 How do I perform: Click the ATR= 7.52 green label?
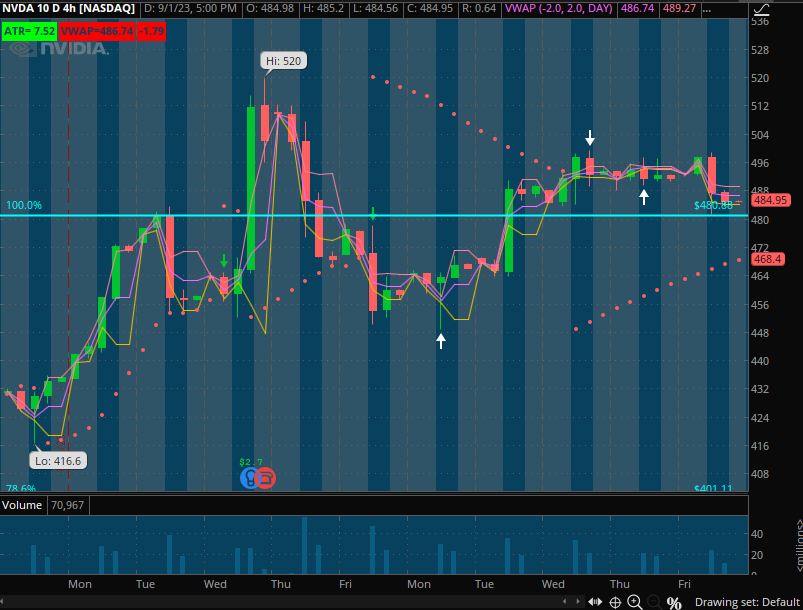point(29,31)
